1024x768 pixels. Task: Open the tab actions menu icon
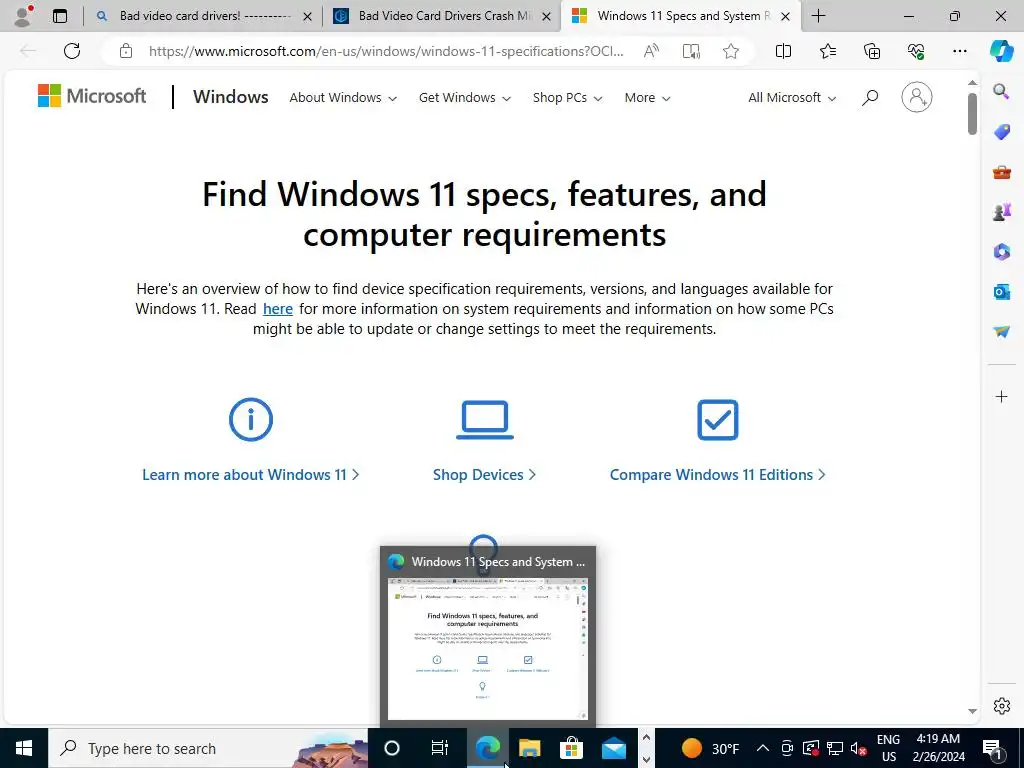point(60,16)
